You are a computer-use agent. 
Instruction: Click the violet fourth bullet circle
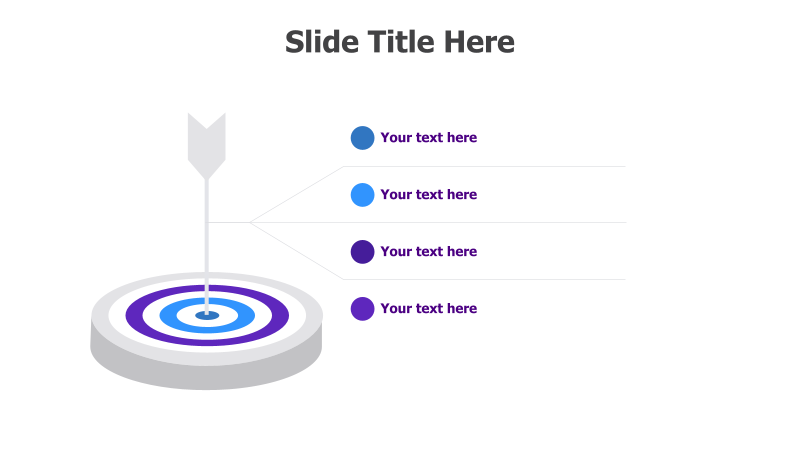362,309
